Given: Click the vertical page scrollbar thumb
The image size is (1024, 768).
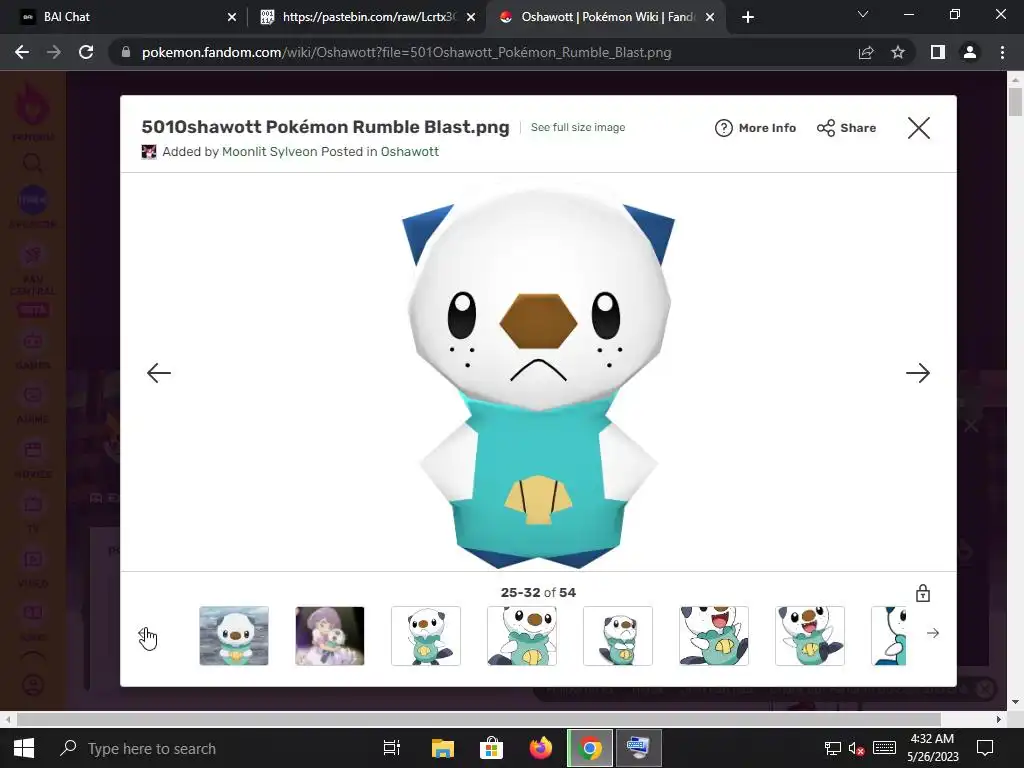Looking at the screenshot, I should point(1015,103).
